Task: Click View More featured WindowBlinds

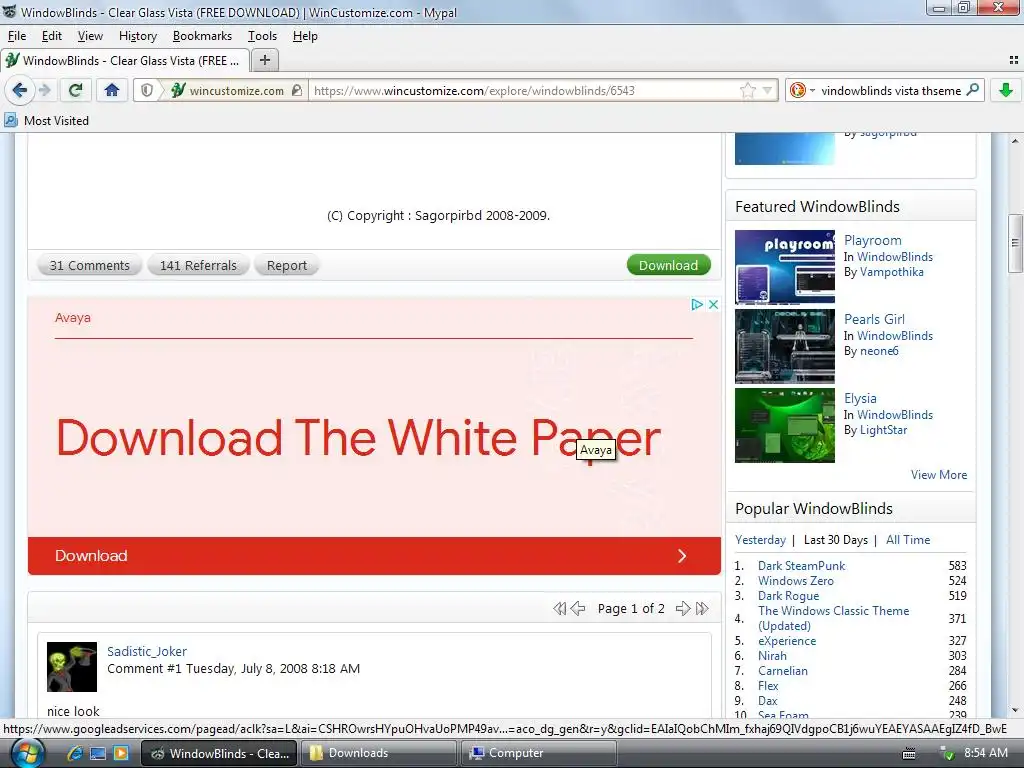Action: coord(939,475)
